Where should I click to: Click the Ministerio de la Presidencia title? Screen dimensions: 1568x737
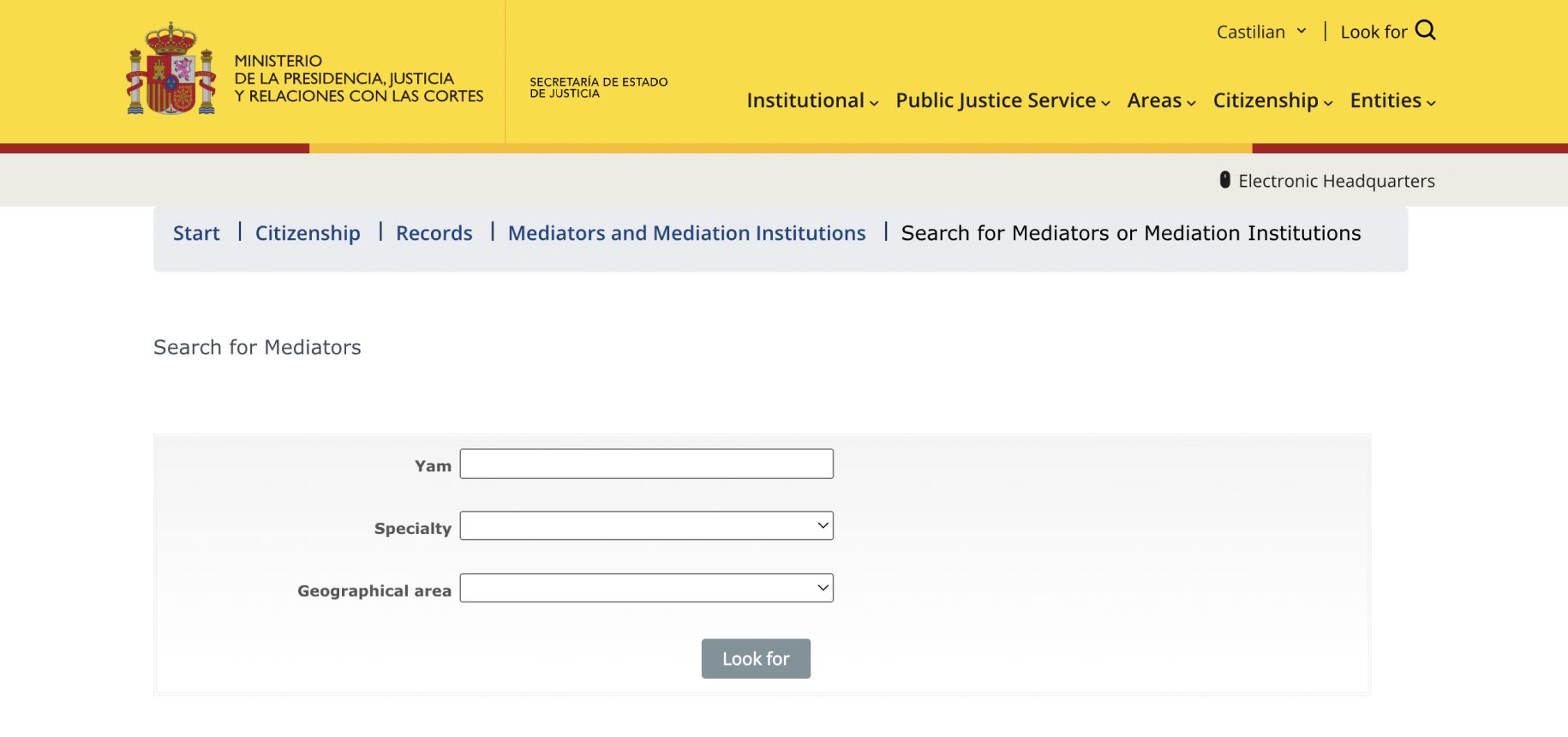pos(358,79)
